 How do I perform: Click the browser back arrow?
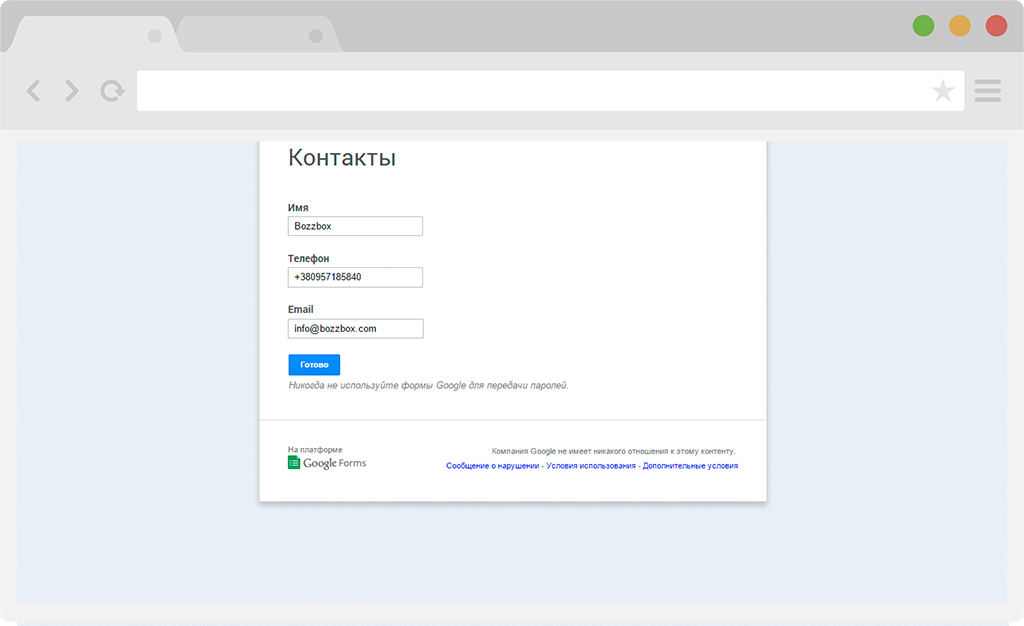pyautogui.click(x=33, y=91)
